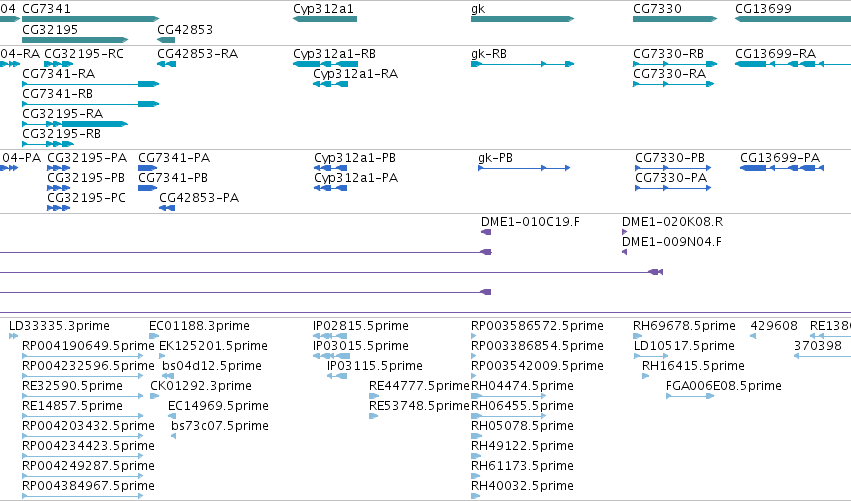Select EST IP03115.5prime
This screenshot has width=851, height=501.
coord(374,367)
